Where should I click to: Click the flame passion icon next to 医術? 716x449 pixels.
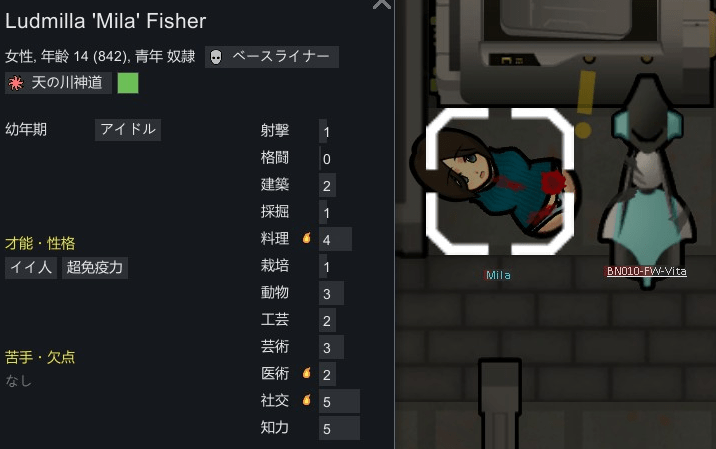tap(307, 373)
